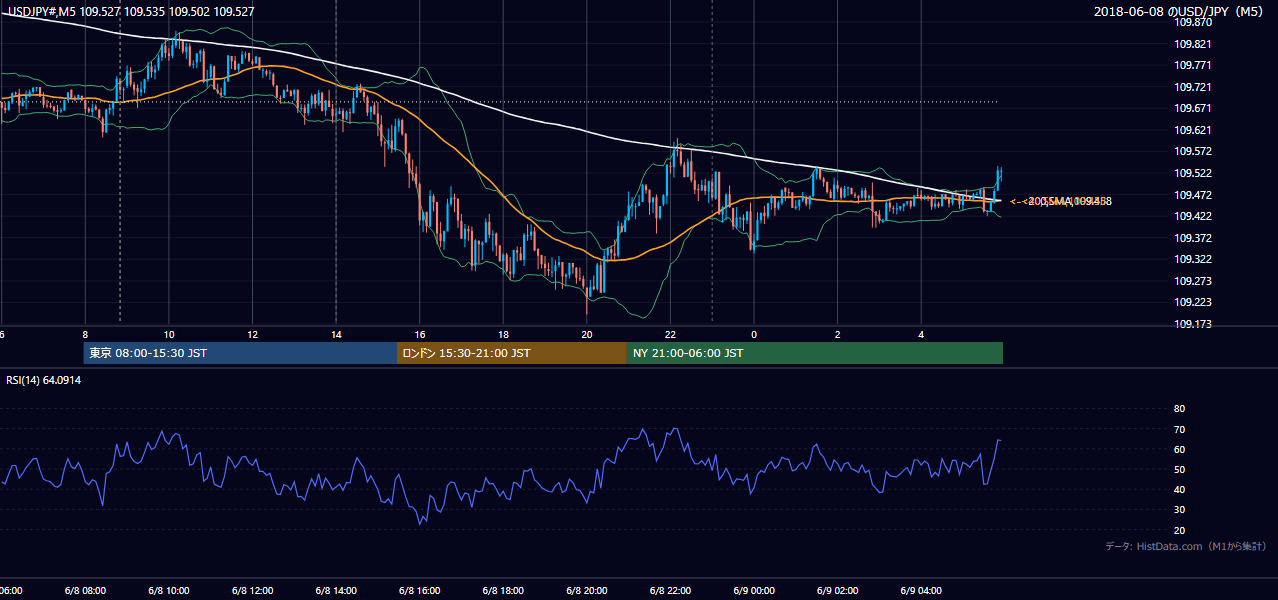The image size is (1278, 600).
Task: Click the 6/8 20:00 time axis label
Action: (586, 590)
